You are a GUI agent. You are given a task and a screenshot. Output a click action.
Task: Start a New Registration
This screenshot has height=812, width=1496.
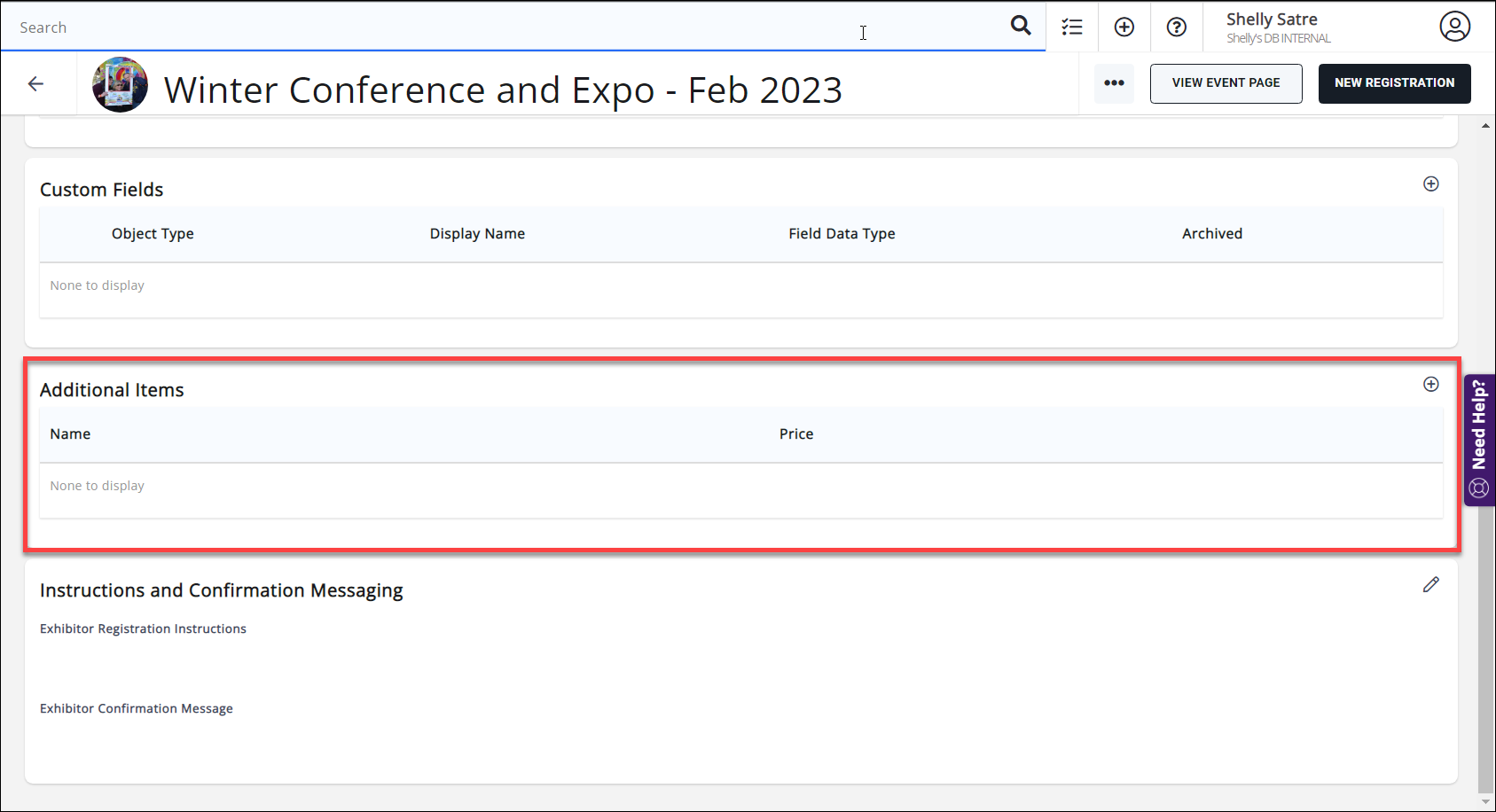click(1394, 83)
